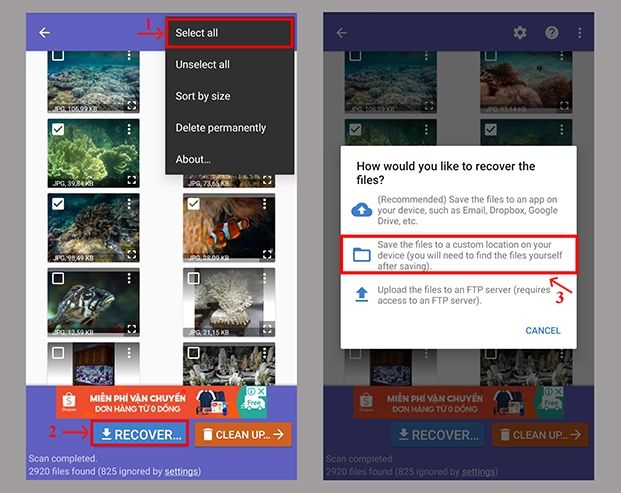Choose Select all from the menu
Image resolution: width=621 pixels, height=493 pixels.
[x=230, y=33]
